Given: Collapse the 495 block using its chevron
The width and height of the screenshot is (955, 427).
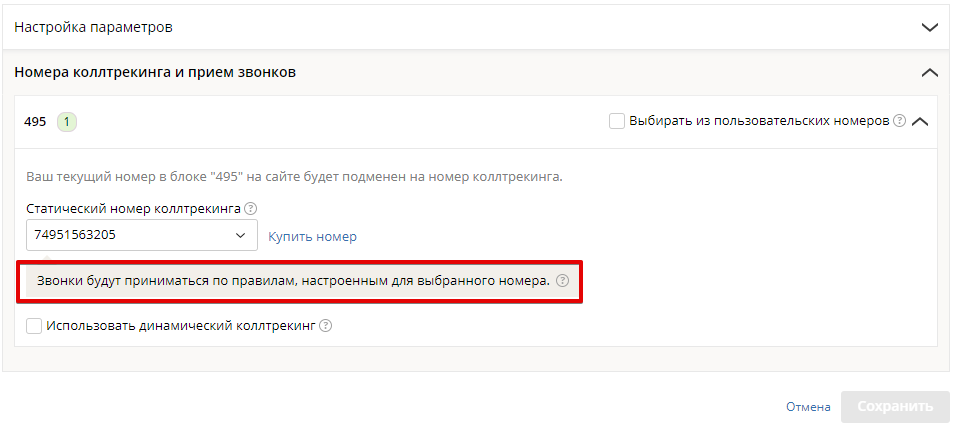Looking at the screenshot, I should pos(920,121).
